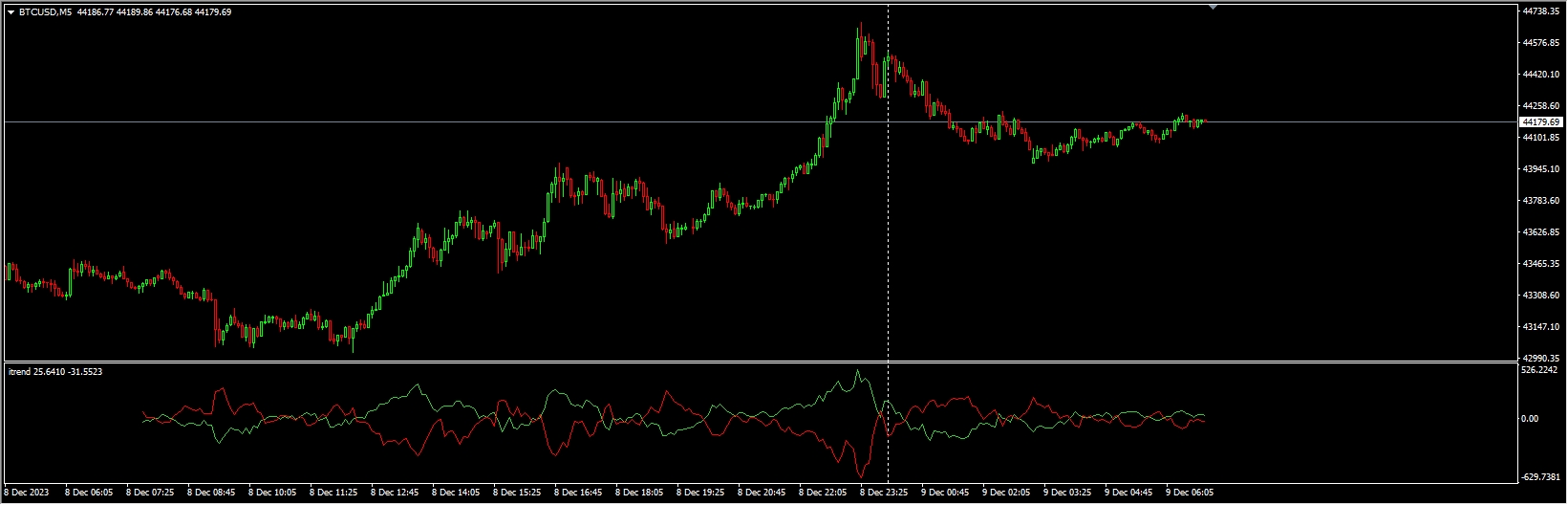Click the 8 Dec 2023 date label
Viewport: 1568px width, 505px height.
[29, 493]
